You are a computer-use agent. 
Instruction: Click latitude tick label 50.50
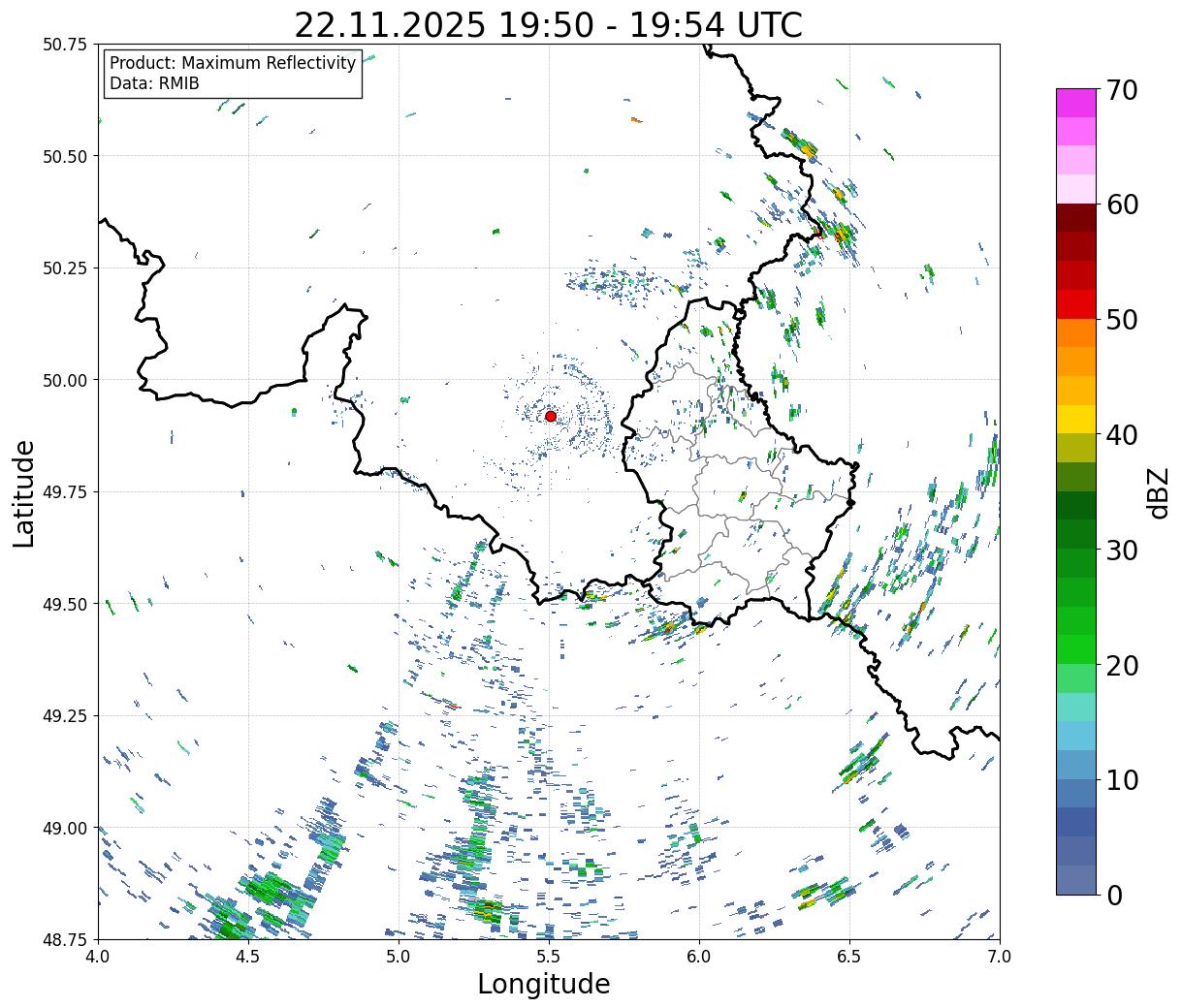[x=65, y=156]
